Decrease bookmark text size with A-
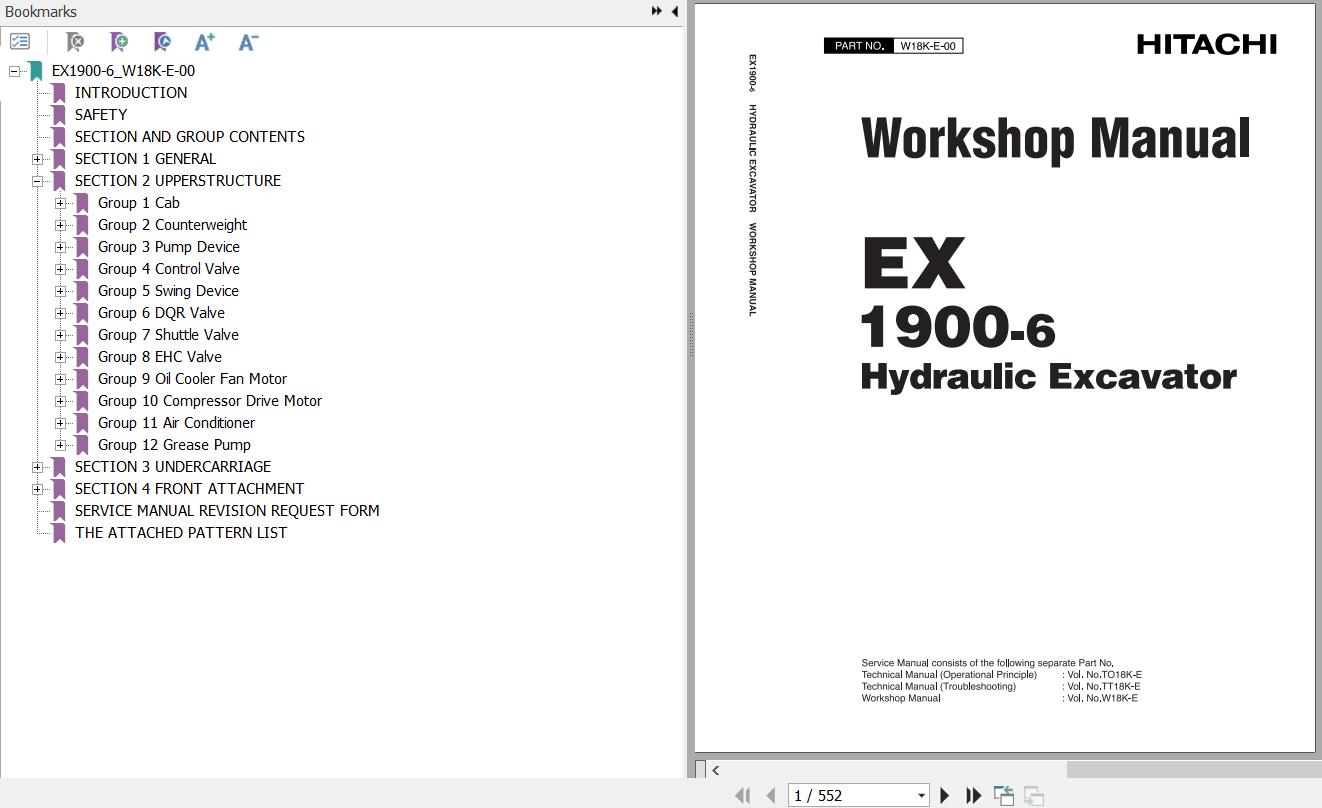Screen dimensions: 1322x808 pyautogui.click(x=249, y=42)
